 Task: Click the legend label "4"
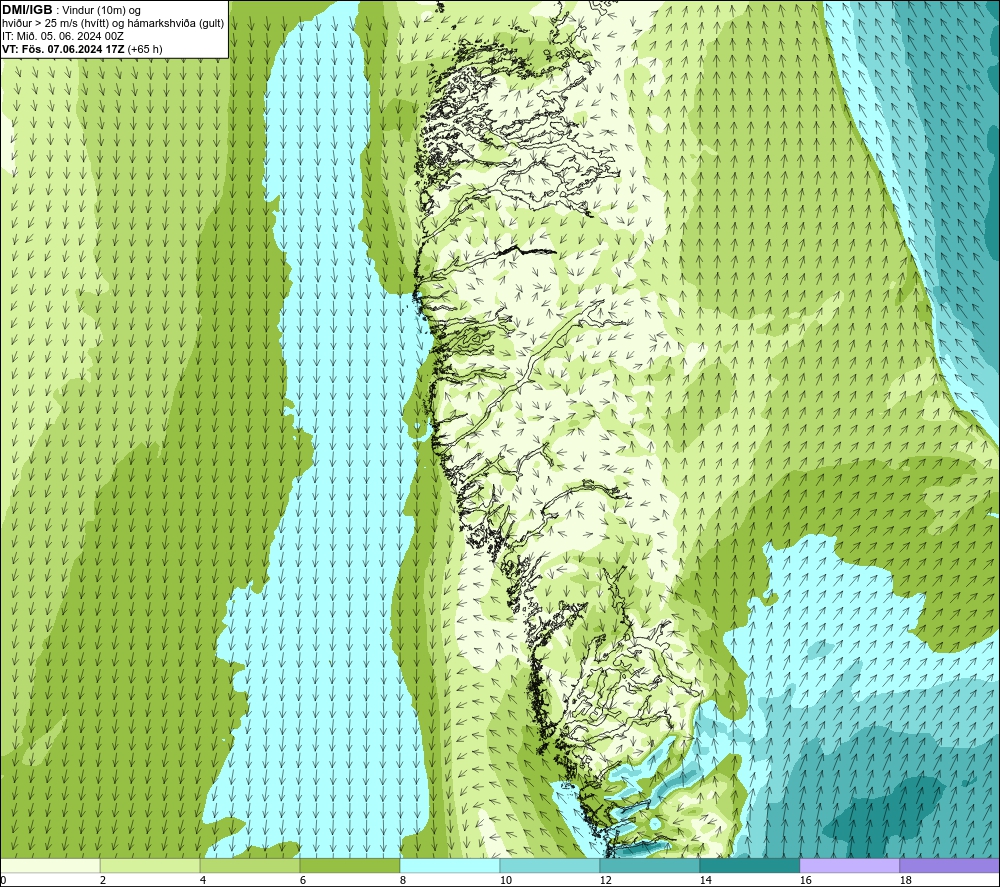(x=203, y=880)
